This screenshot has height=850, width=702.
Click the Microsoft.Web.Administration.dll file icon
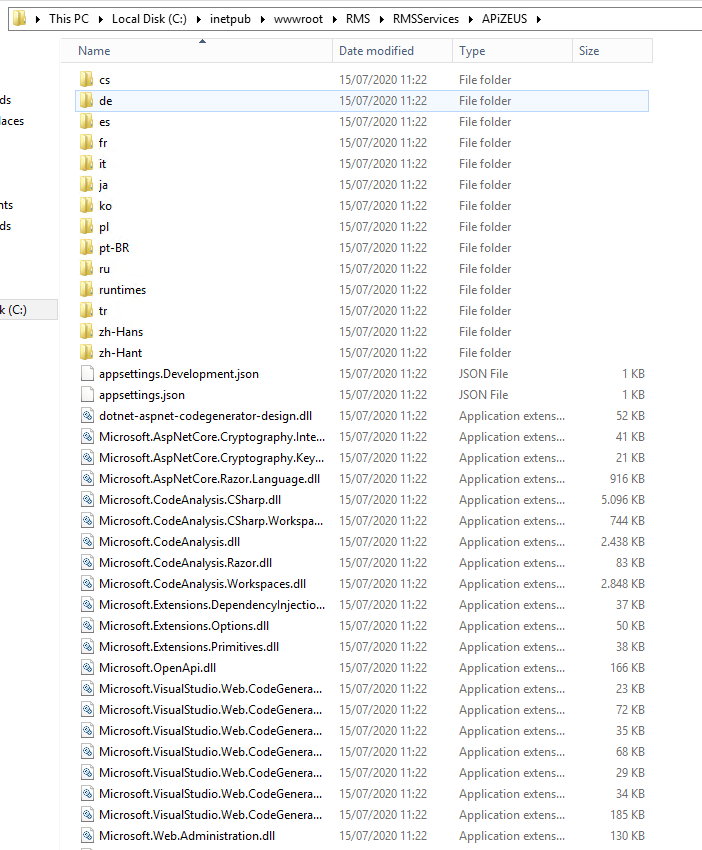[x=87, y=836]
